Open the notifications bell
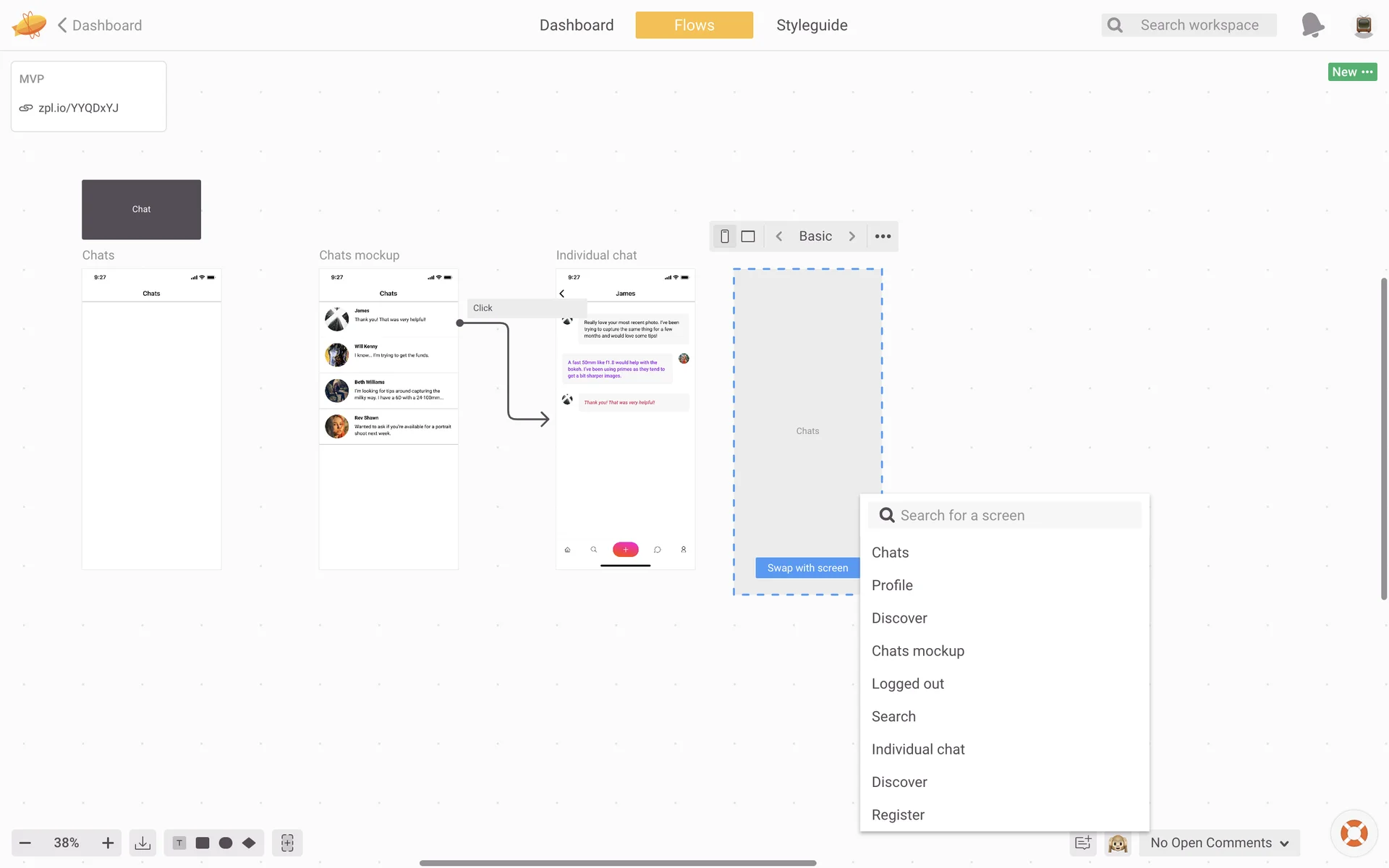Image resolution: width=1389 pixels, height=868 pixels. (1312, 25)
